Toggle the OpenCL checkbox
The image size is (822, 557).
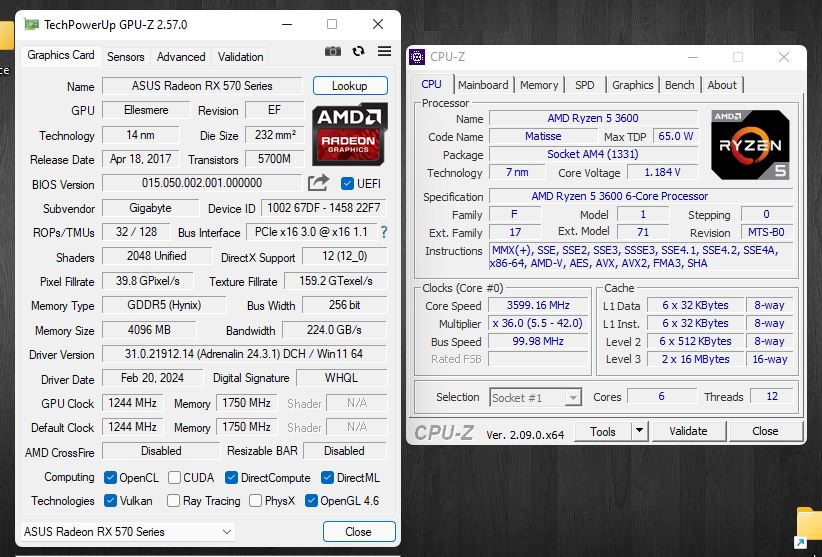[x=110, y=477]
